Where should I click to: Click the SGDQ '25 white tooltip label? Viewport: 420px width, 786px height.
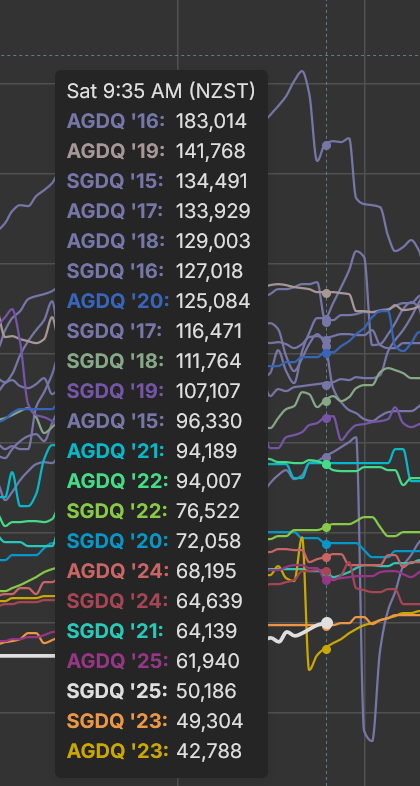tap(117, 691)
